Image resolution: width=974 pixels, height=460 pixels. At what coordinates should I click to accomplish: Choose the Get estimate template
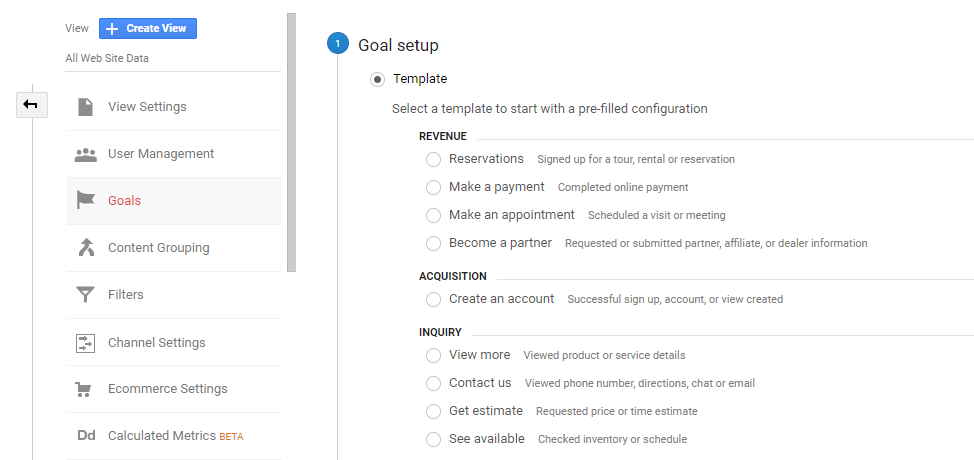tap(433, 411)
